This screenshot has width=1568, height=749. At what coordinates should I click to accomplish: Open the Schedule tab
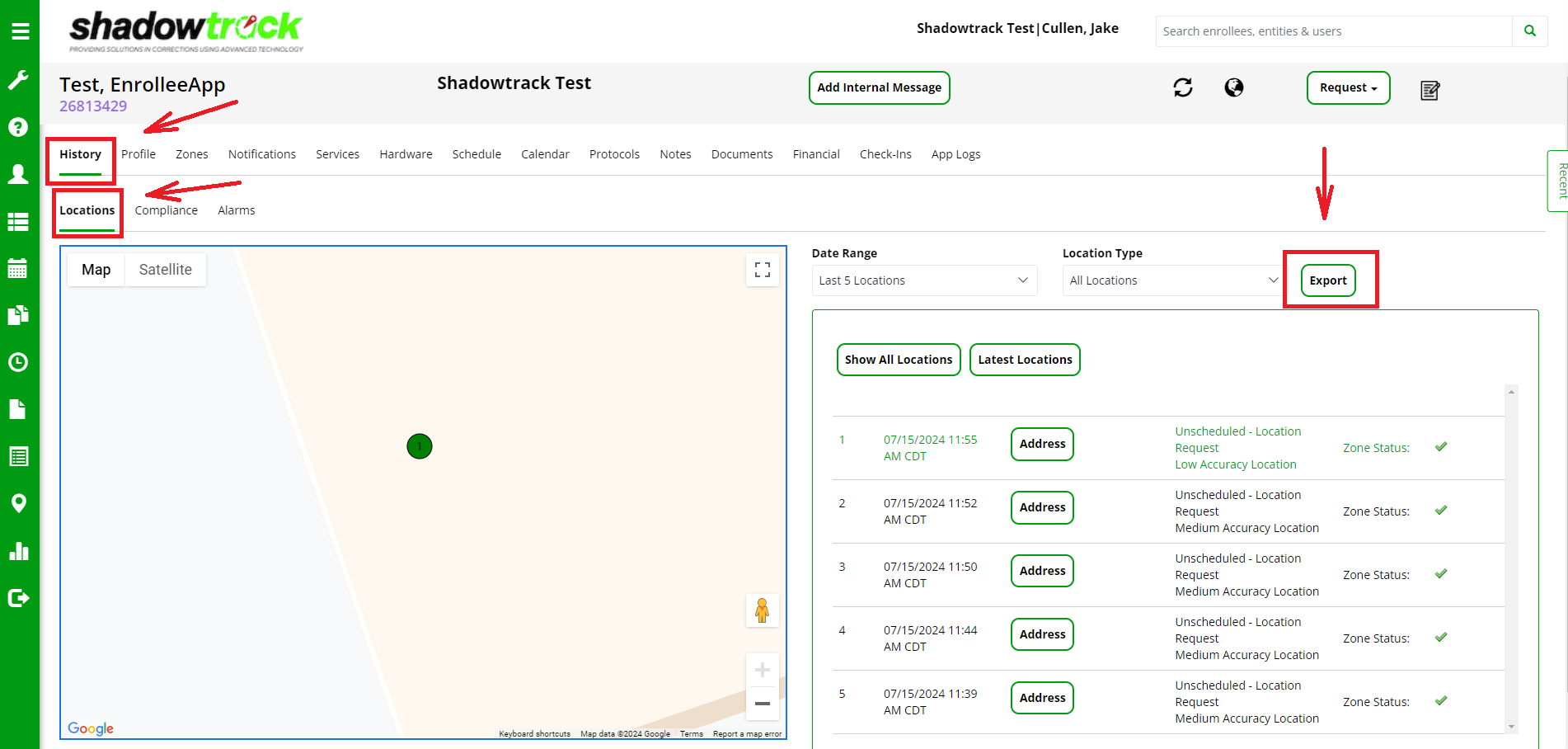[477, 154]
